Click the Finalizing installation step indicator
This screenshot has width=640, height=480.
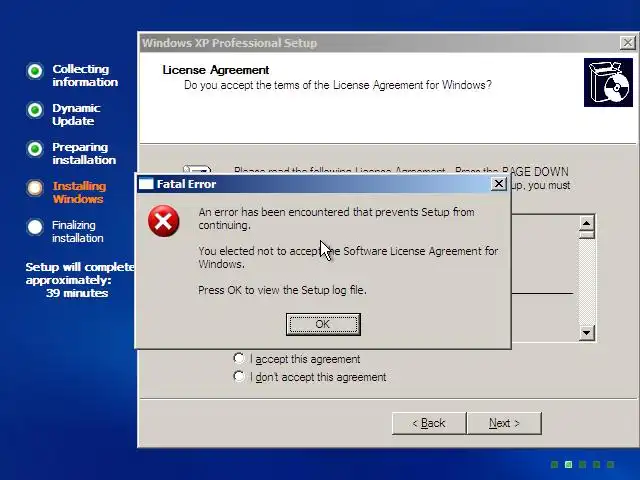35,227
